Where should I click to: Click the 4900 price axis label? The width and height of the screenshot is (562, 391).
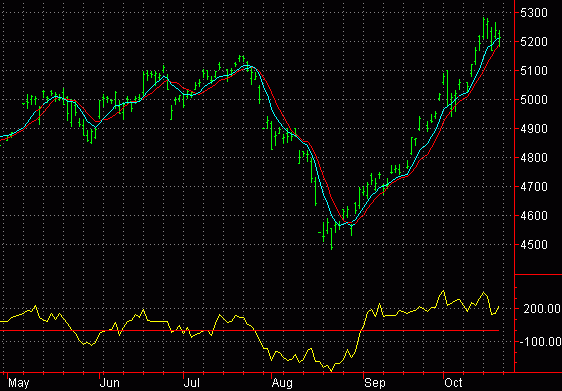coord(533,129)
